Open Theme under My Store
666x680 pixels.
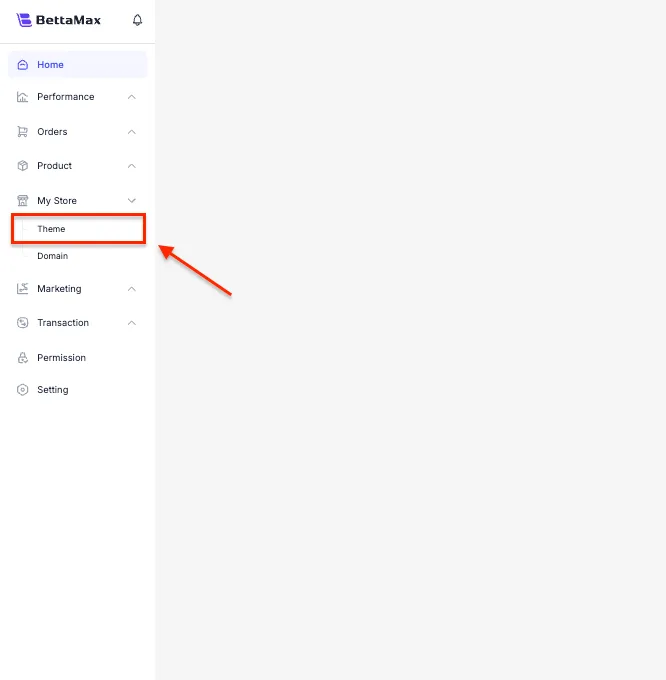coord(52,229)
